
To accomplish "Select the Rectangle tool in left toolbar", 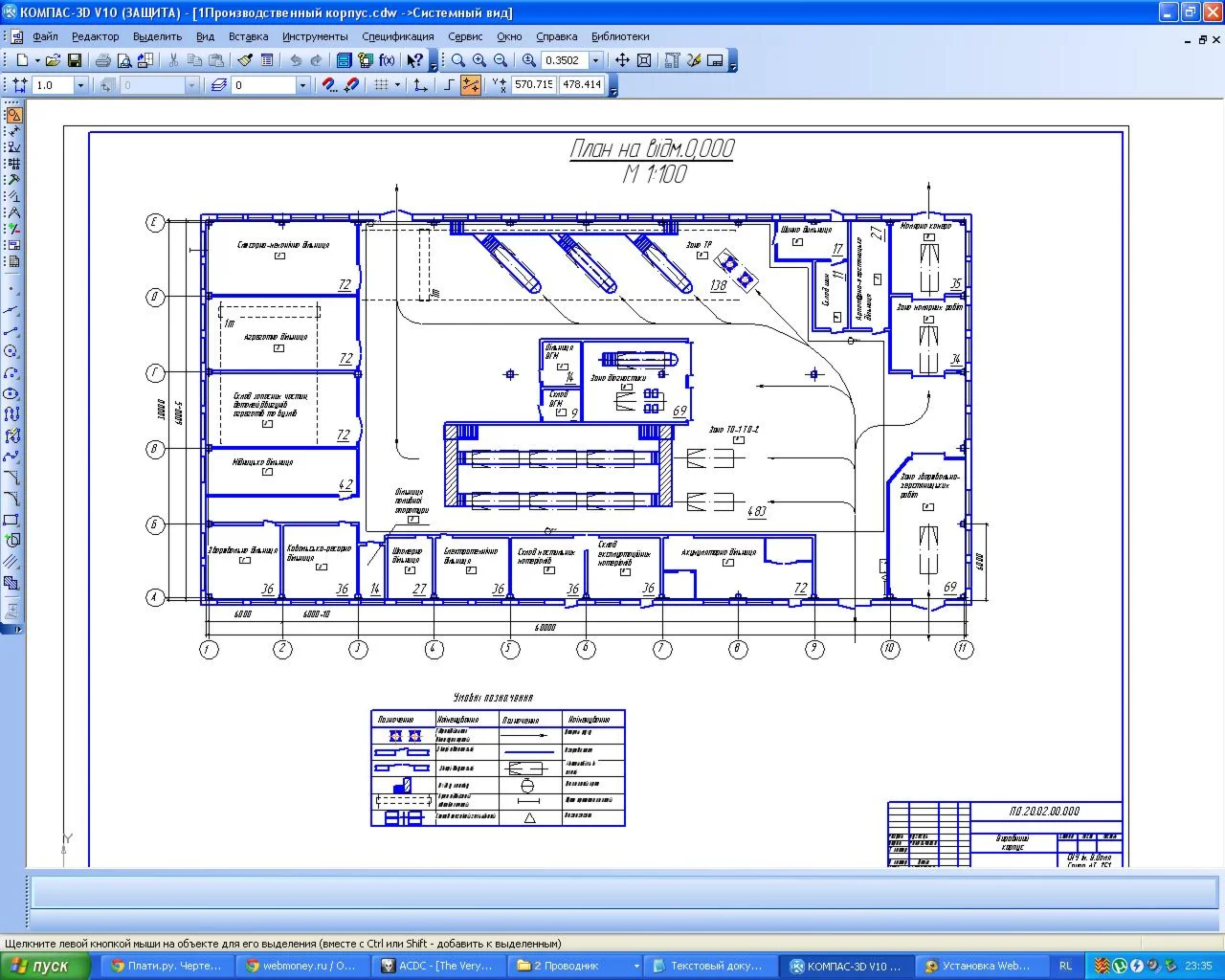I will [11, 520].
